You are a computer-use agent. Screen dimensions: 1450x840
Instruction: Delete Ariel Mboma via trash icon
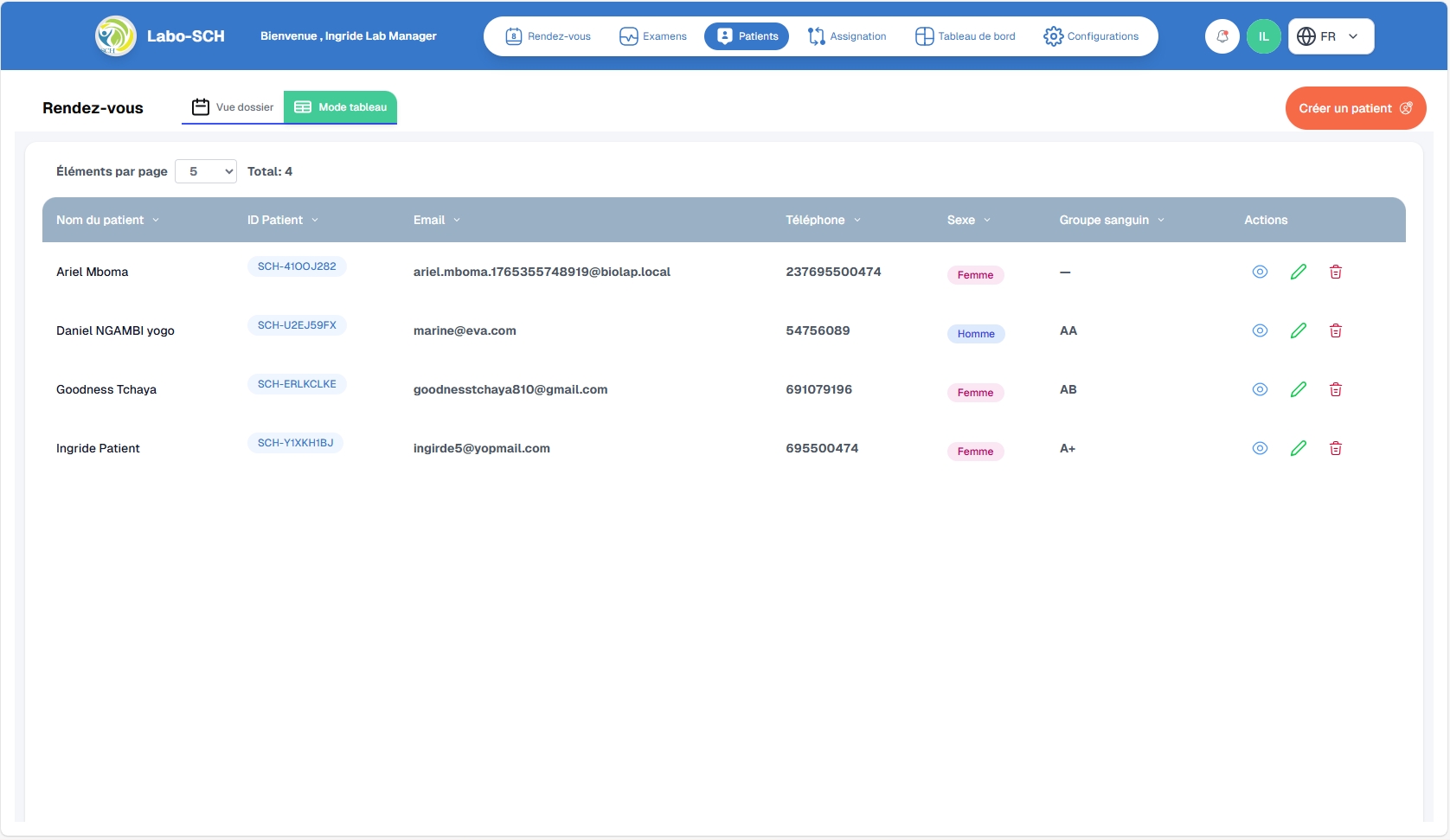pyautogui.click(x=1336, y=271)
